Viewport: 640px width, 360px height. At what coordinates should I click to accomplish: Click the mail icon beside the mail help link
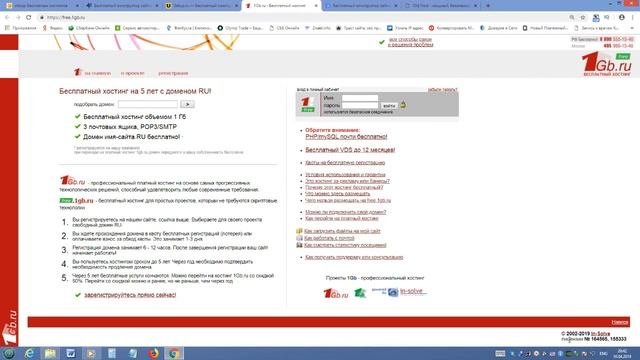[299, 238]
